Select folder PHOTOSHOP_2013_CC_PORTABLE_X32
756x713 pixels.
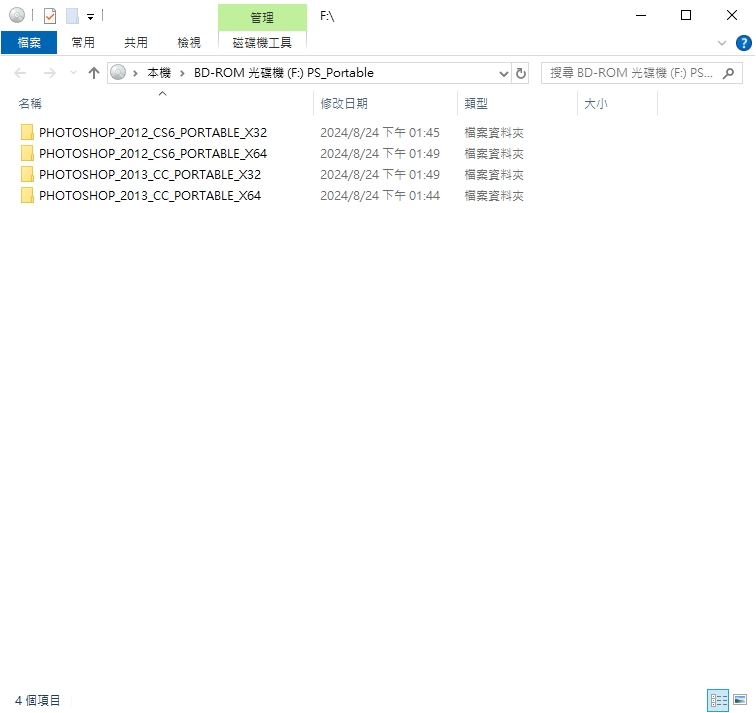point(150,175)
